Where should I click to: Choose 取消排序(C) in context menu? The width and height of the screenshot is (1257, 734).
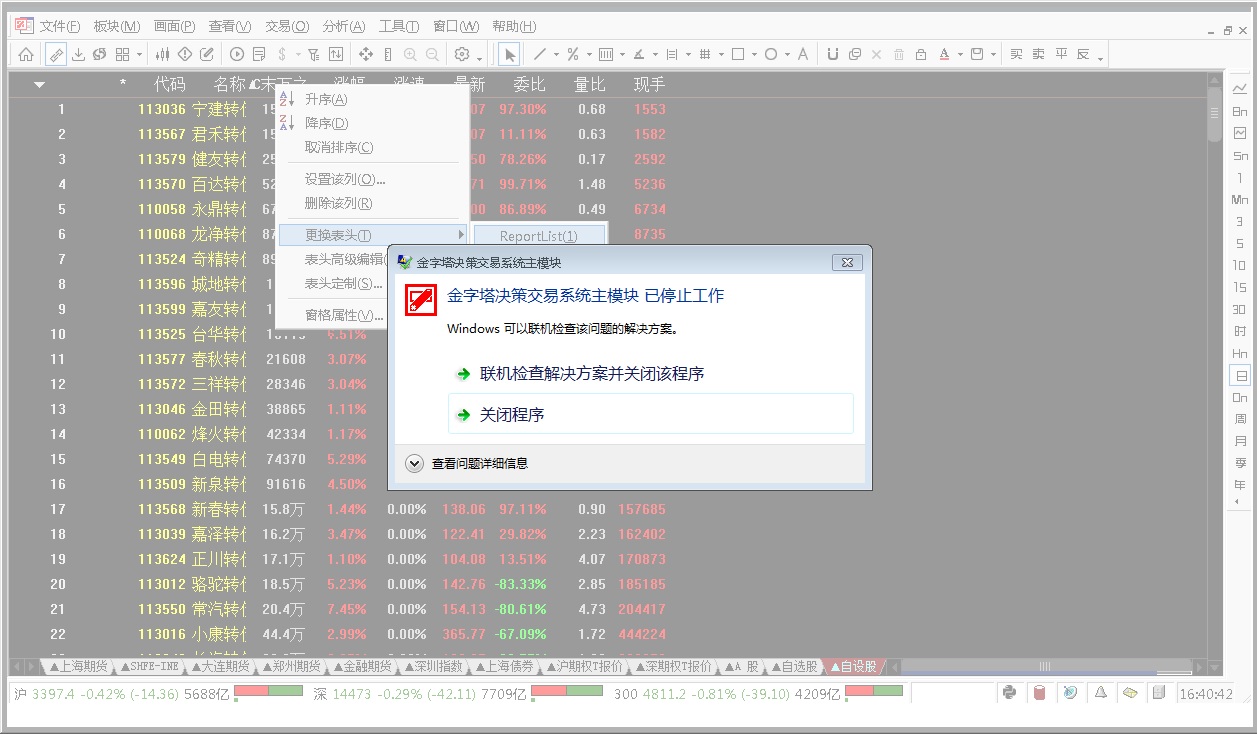click(x=339, y=147)
